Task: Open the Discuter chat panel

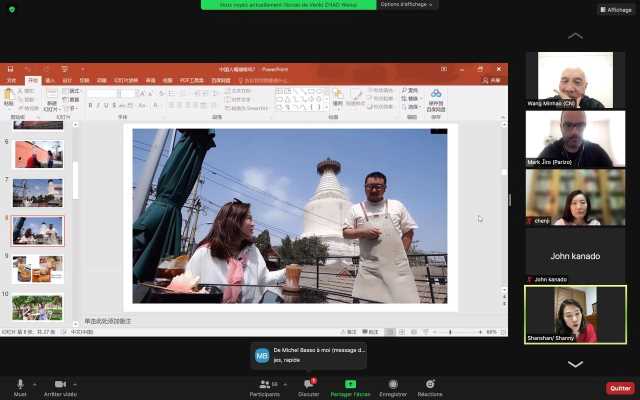Action: pos(308,385)
